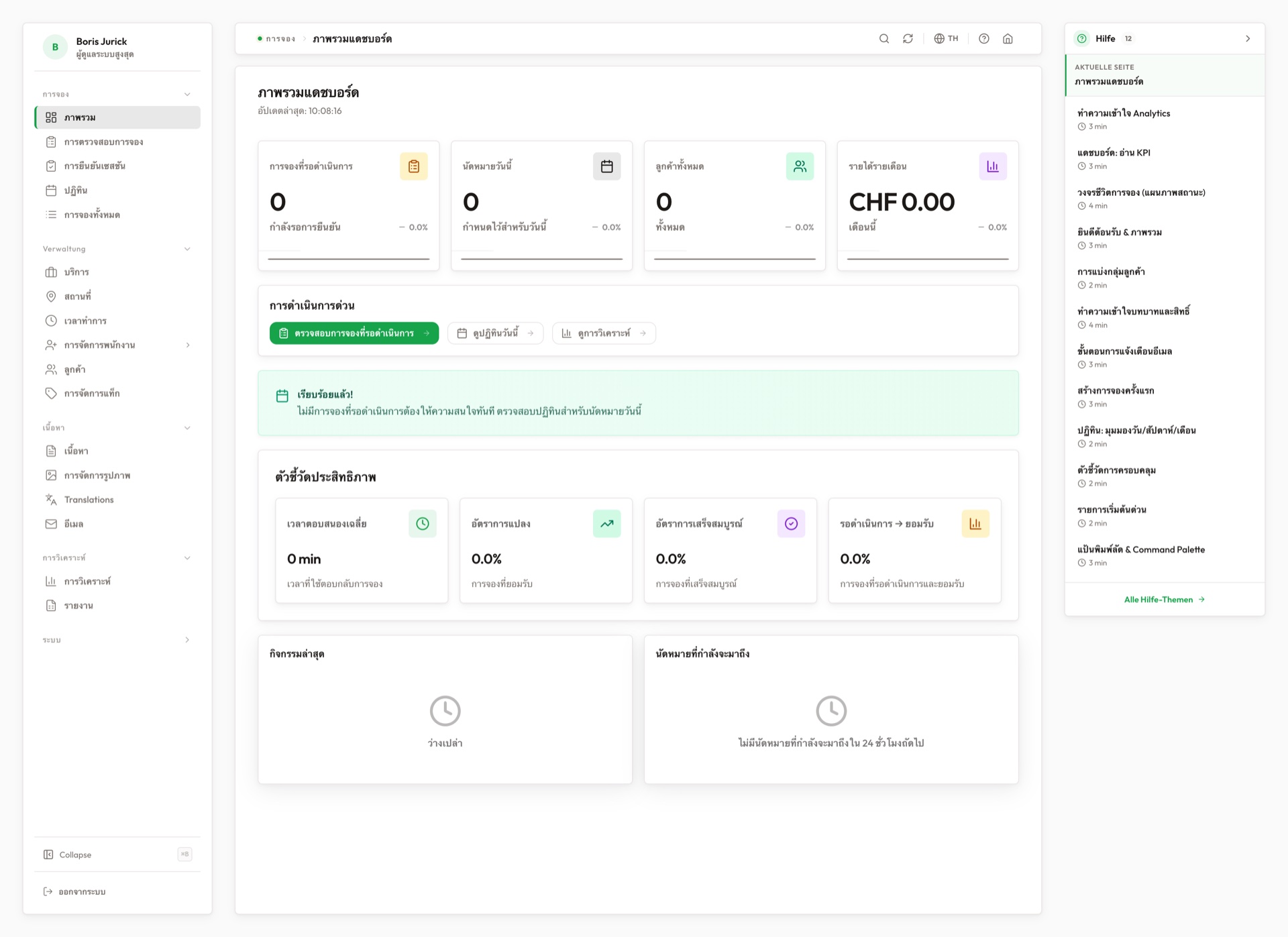
Task: Click the calendar icon on นัดหมายวันนี้ card
Action: (606, 166)
